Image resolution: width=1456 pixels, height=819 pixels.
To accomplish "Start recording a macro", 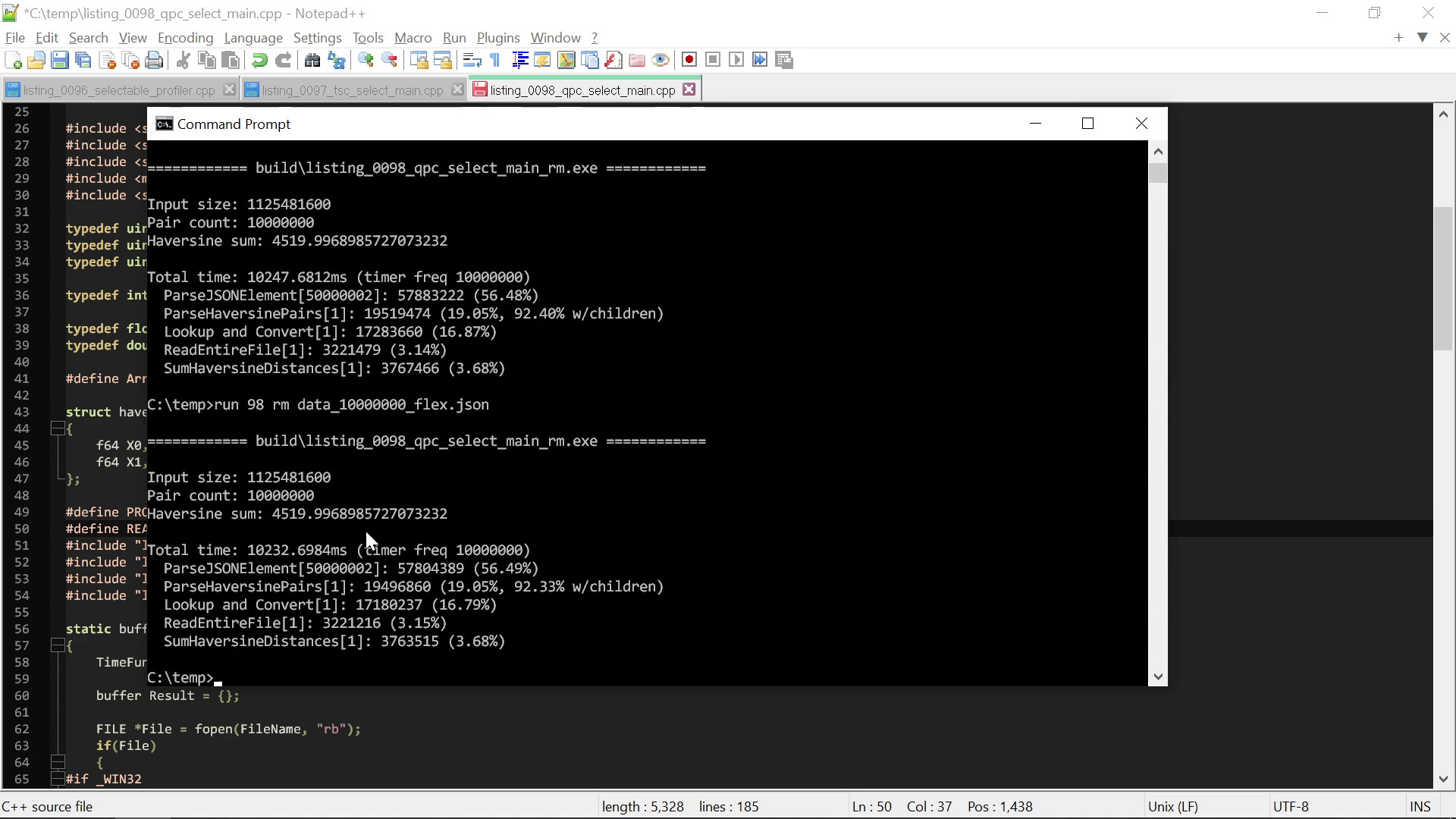I will coord(689,59).
